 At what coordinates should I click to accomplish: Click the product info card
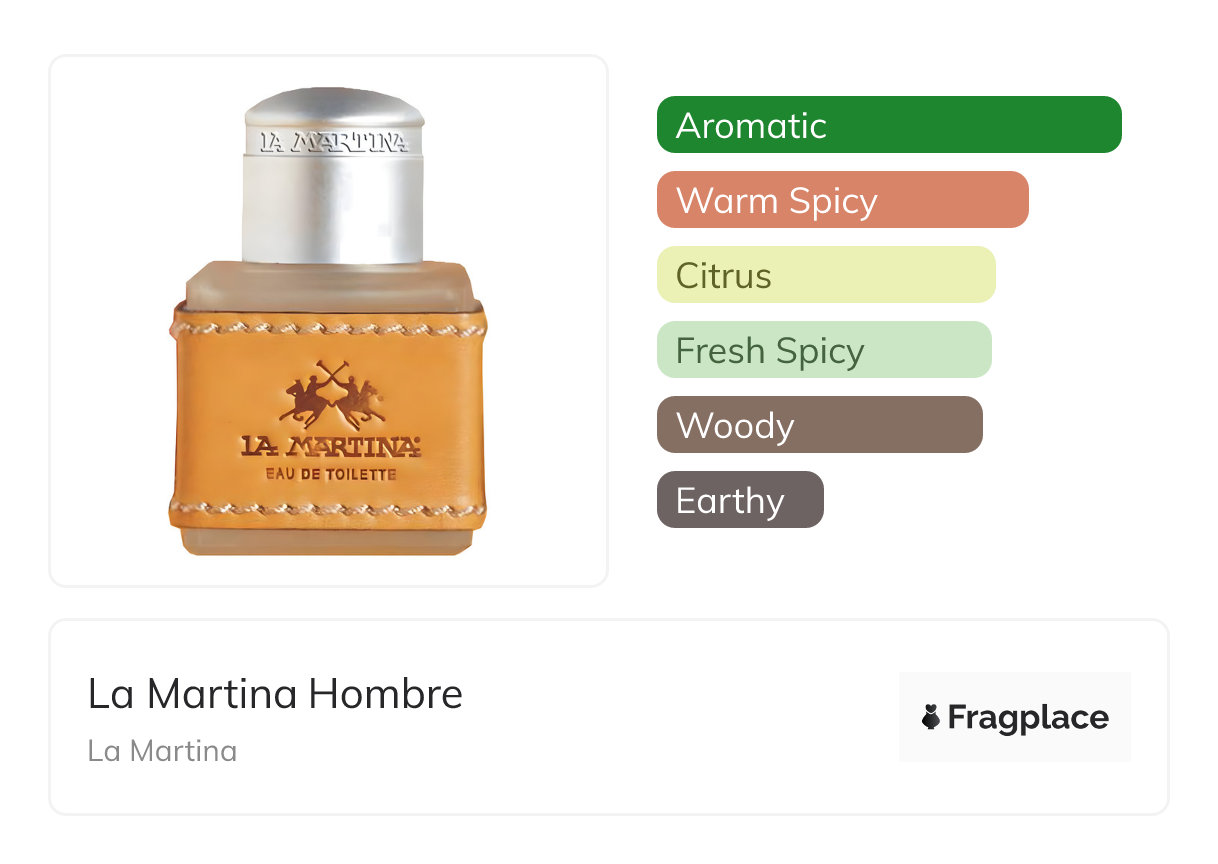click(x=609, y=717)
